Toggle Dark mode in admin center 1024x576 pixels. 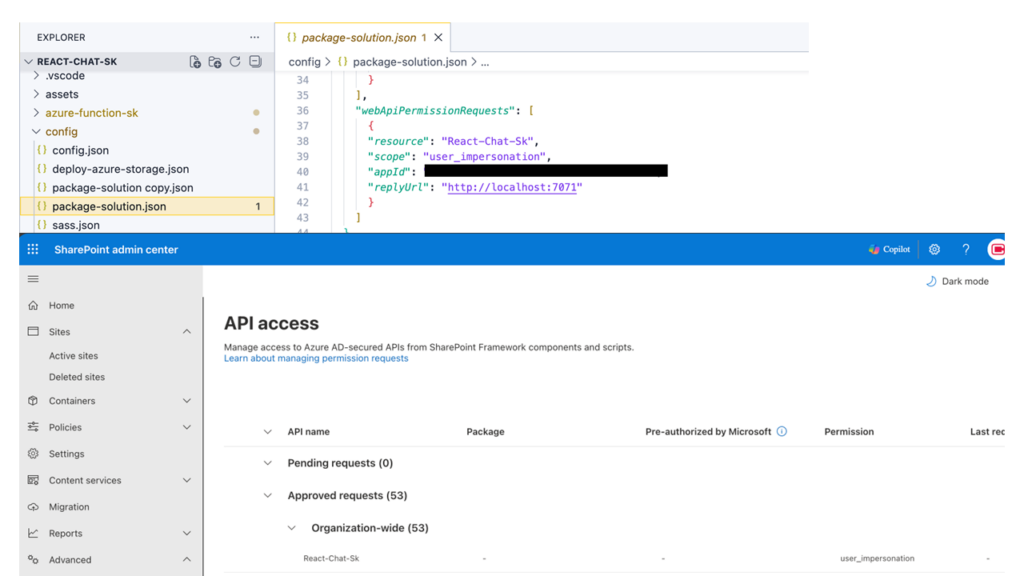pos(956,282)
